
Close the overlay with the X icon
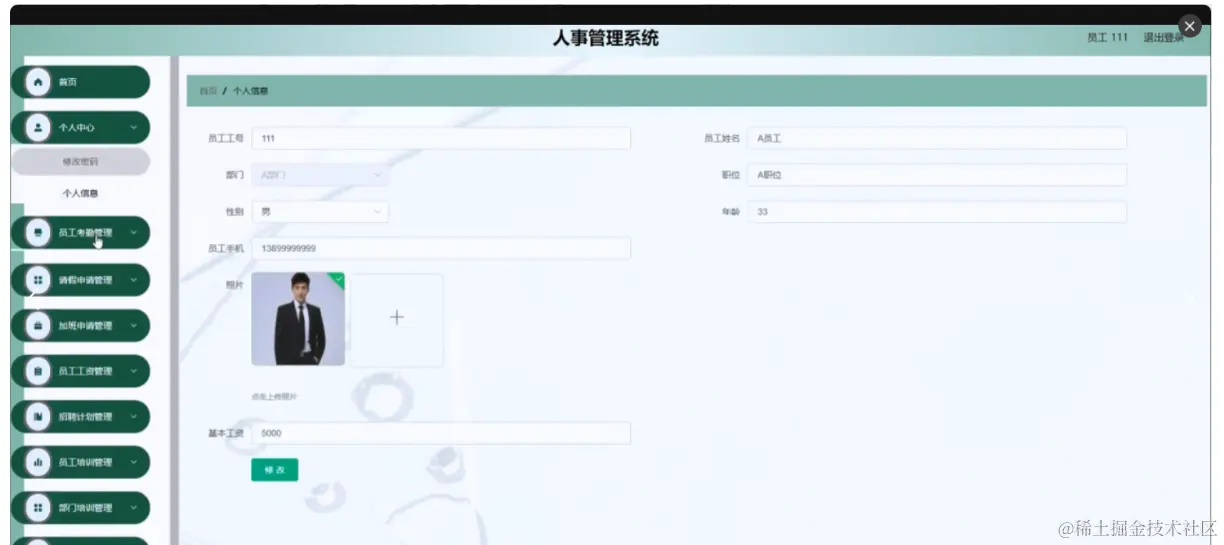click(x=1189, y=26)
